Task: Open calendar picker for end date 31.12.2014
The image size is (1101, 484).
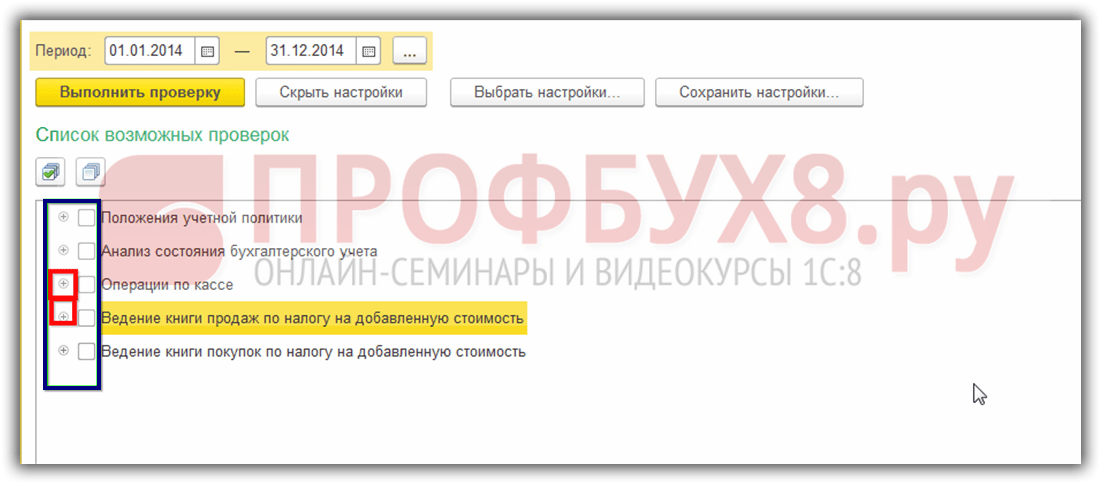Action: pos(368,50)
